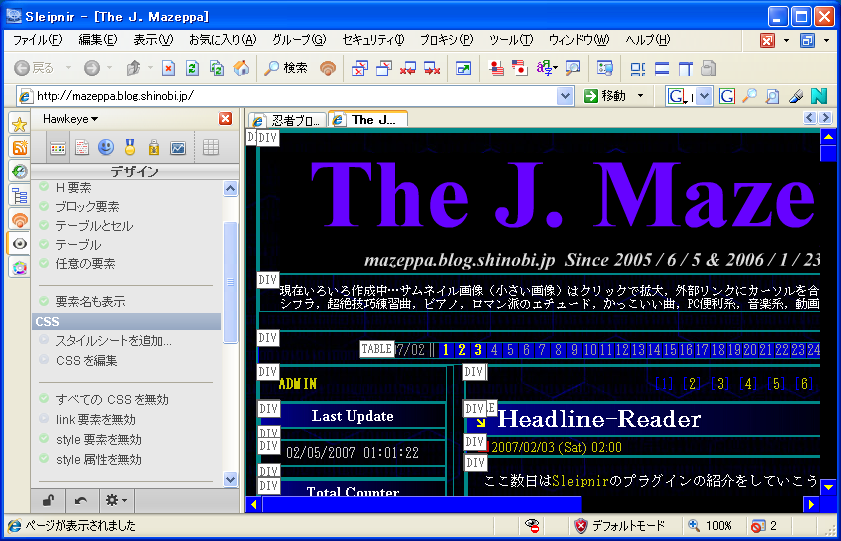Click Hawkeye calendar-style first icon

tap(58, 147)
